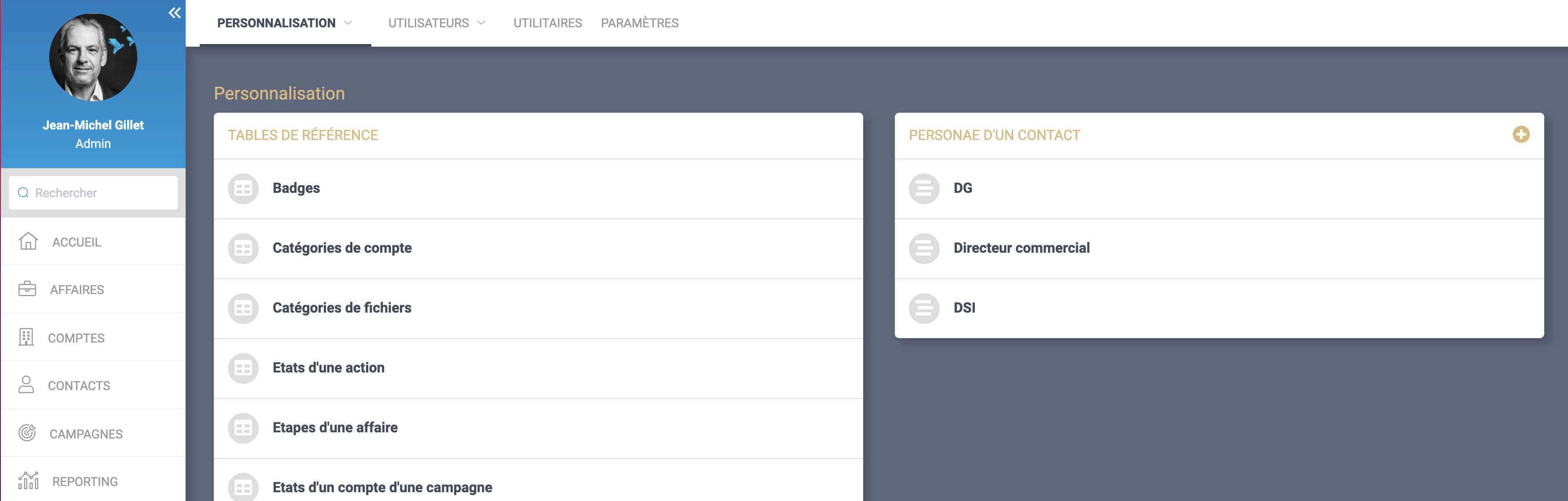Screen dimensions: 1568x501
Task: Click the DG persona list icon
Action: click(x=924, y=189)
